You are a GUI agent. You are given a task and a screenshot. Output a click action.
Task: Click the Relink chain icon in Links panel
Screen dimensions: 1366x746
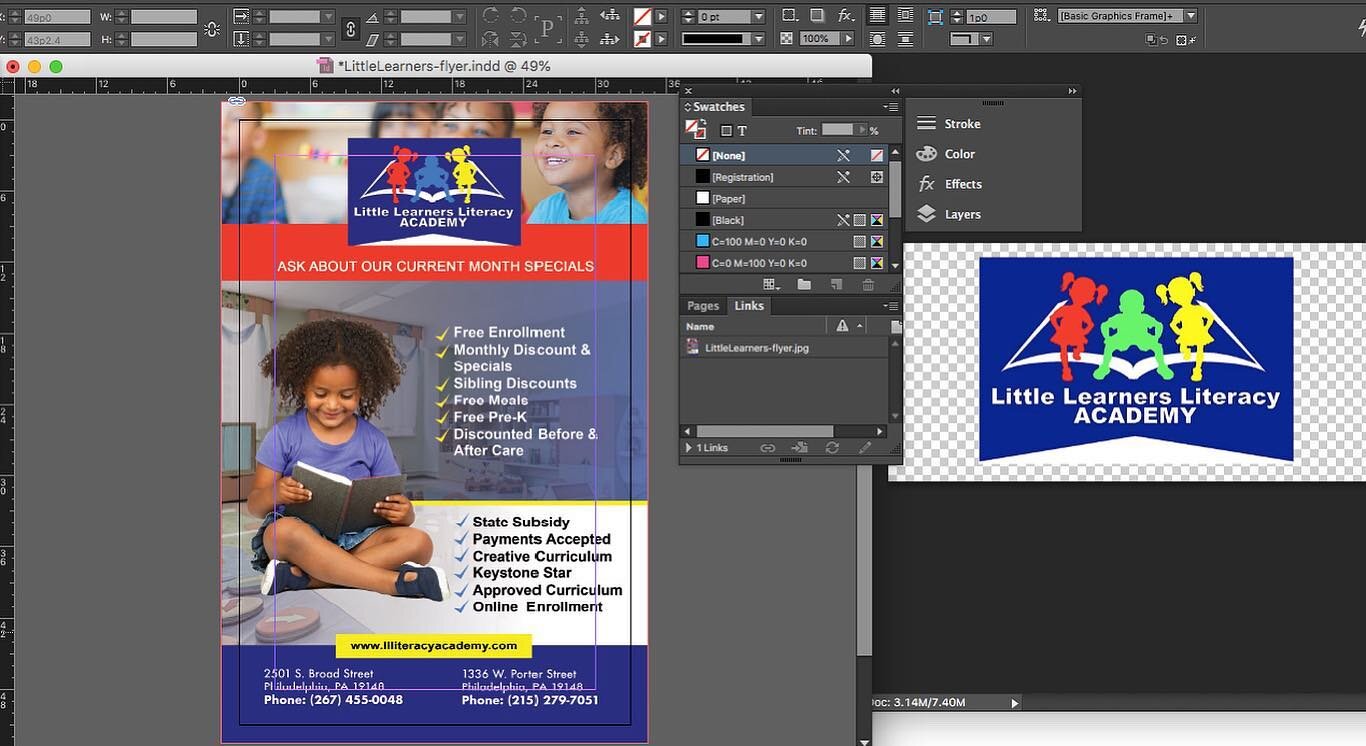coord(767,448)
